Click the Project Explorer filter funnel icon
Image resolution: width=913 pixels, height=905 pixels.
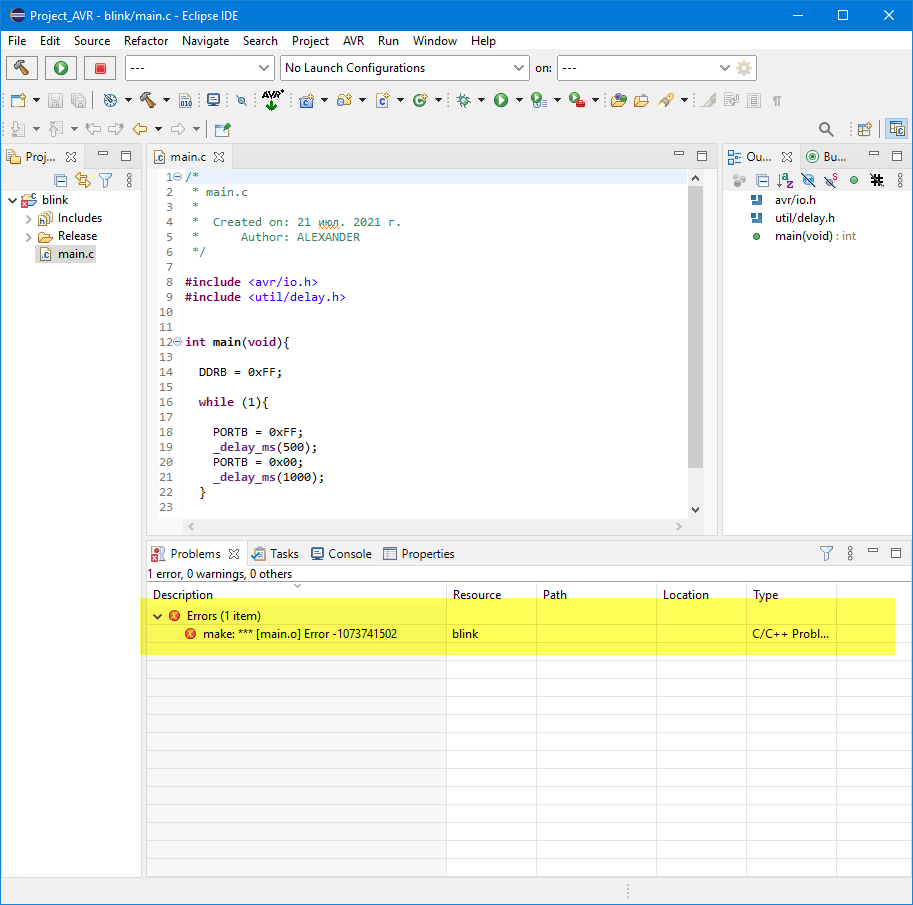click(105, 181)
